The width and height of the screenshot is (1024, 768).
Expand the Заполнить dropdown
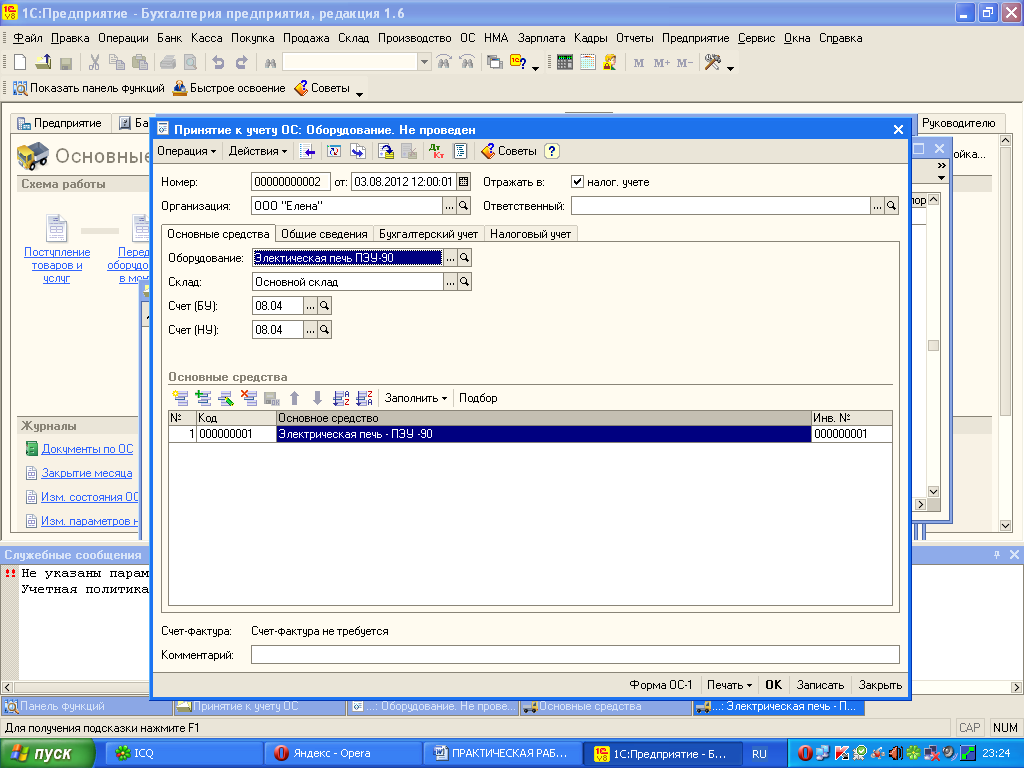pyautogui.click(x=415, y=398)
